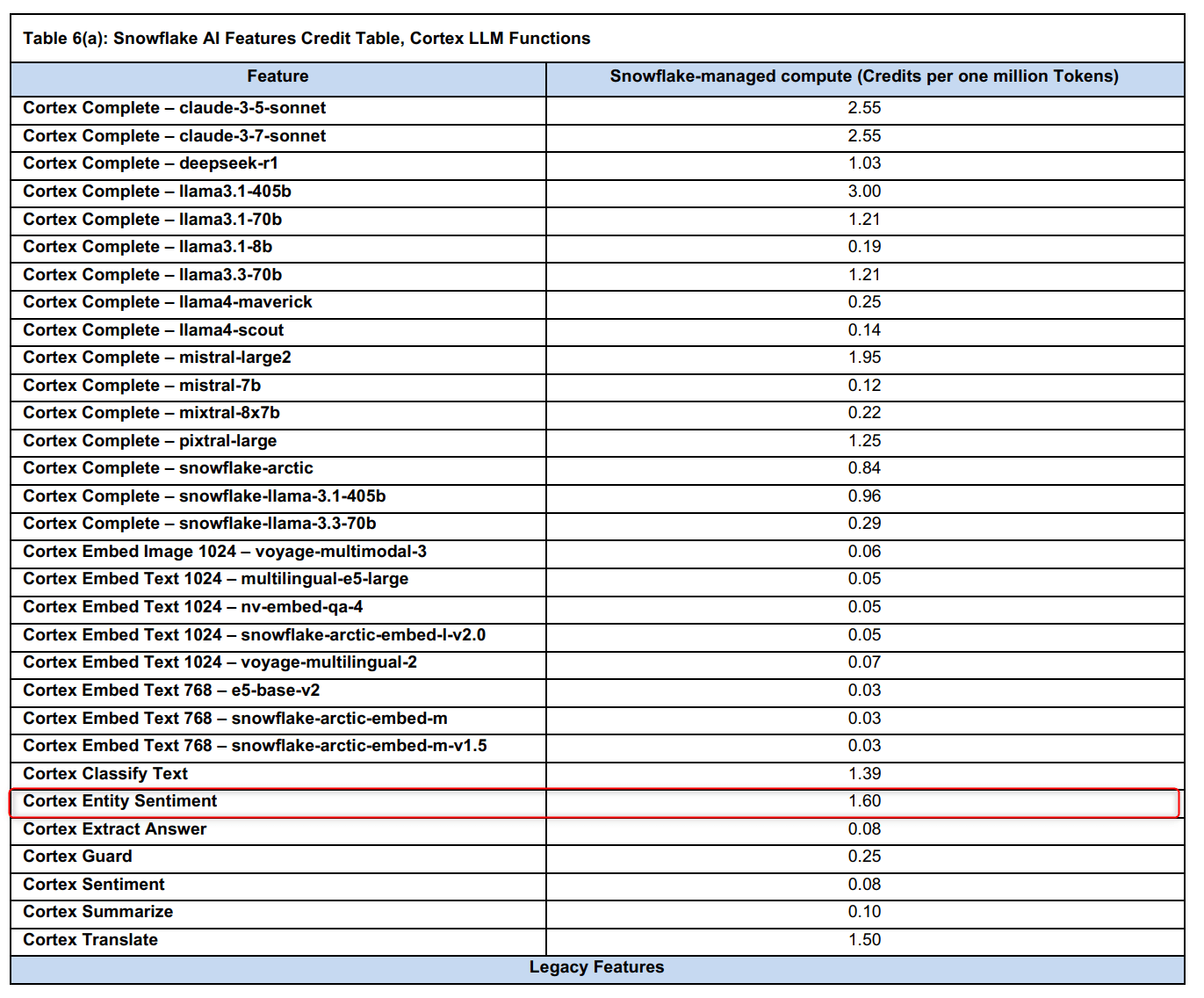Click 'Cortex Complete – llama4-maverick' row label
The image size is (1204, 998).
coord(168,302)
